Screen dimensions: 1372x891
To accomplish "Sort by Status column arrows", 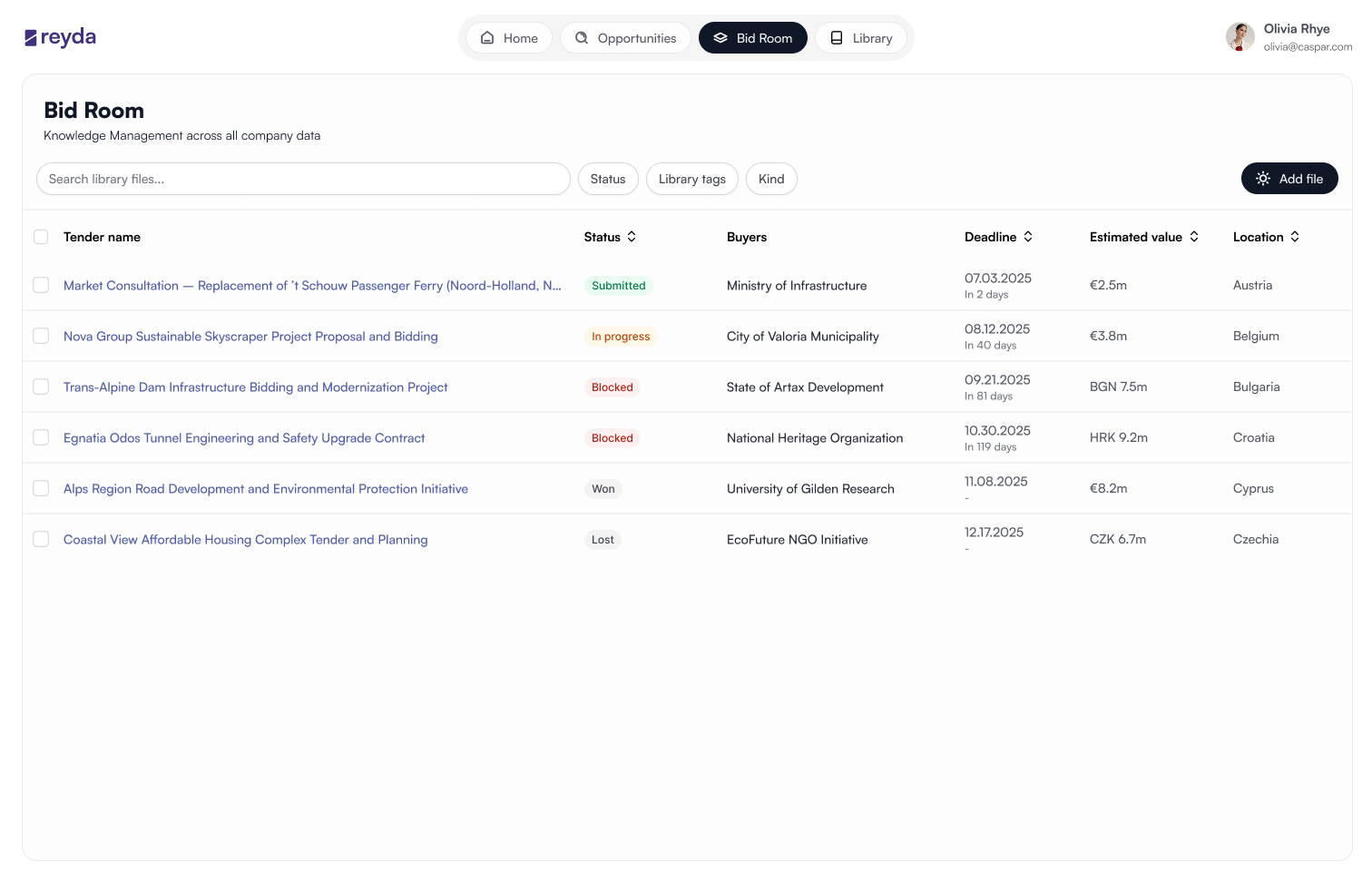I will click(632, 237).
